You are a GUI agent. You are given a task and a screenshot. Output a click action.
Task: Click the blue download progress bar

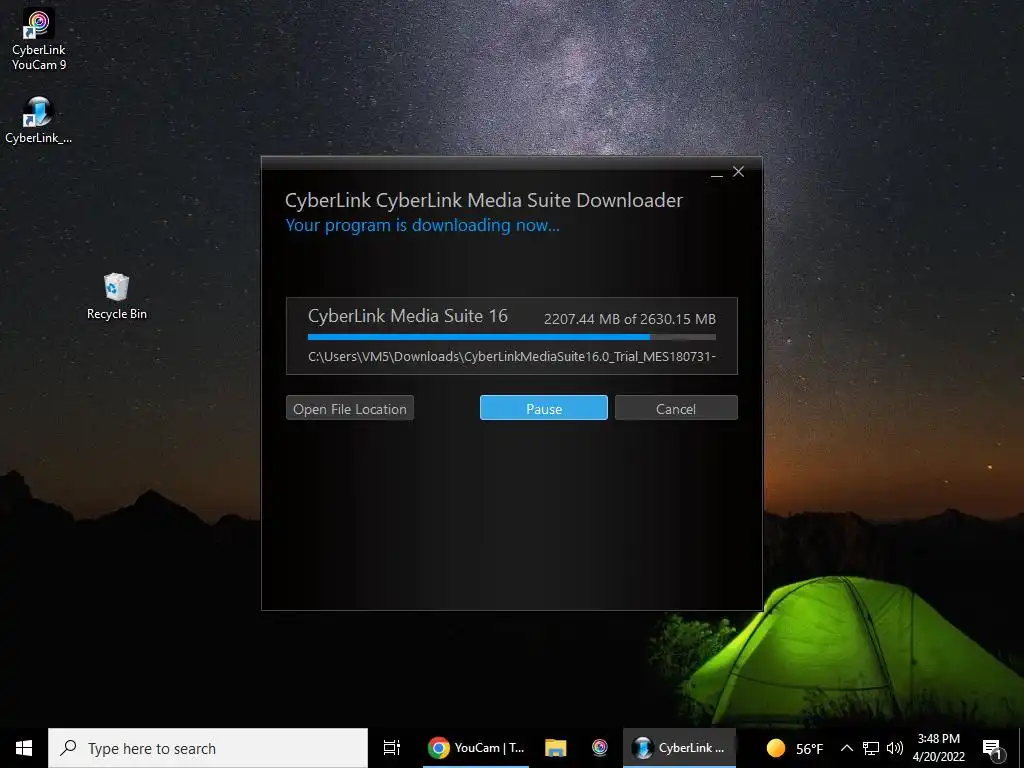(x=511, y=337)
